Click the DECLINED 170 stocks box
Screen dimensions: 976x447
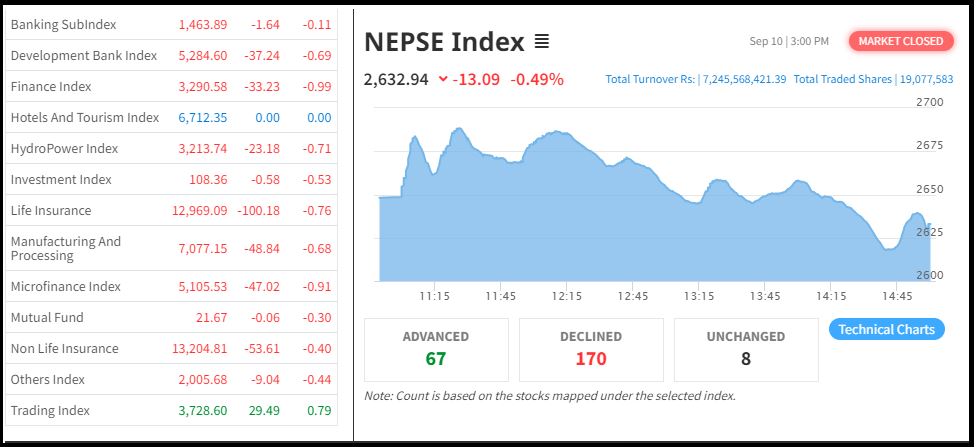(591, 349)
